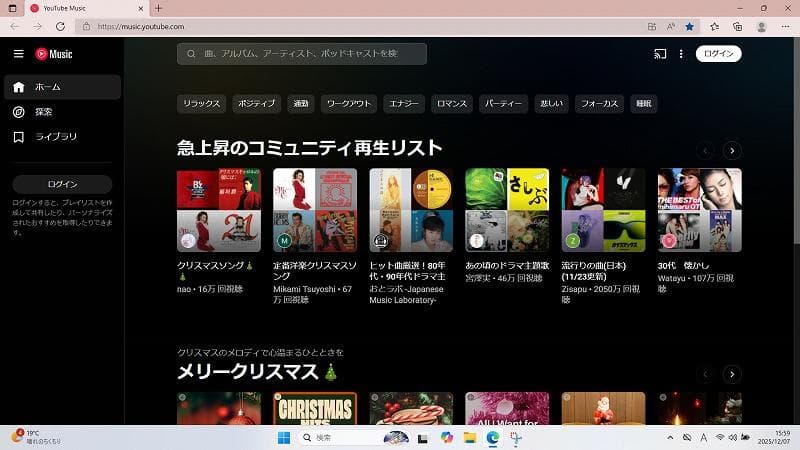Click the browser profile avatar
Viewport: 800px width, 450px height.
tap(762, 27)
